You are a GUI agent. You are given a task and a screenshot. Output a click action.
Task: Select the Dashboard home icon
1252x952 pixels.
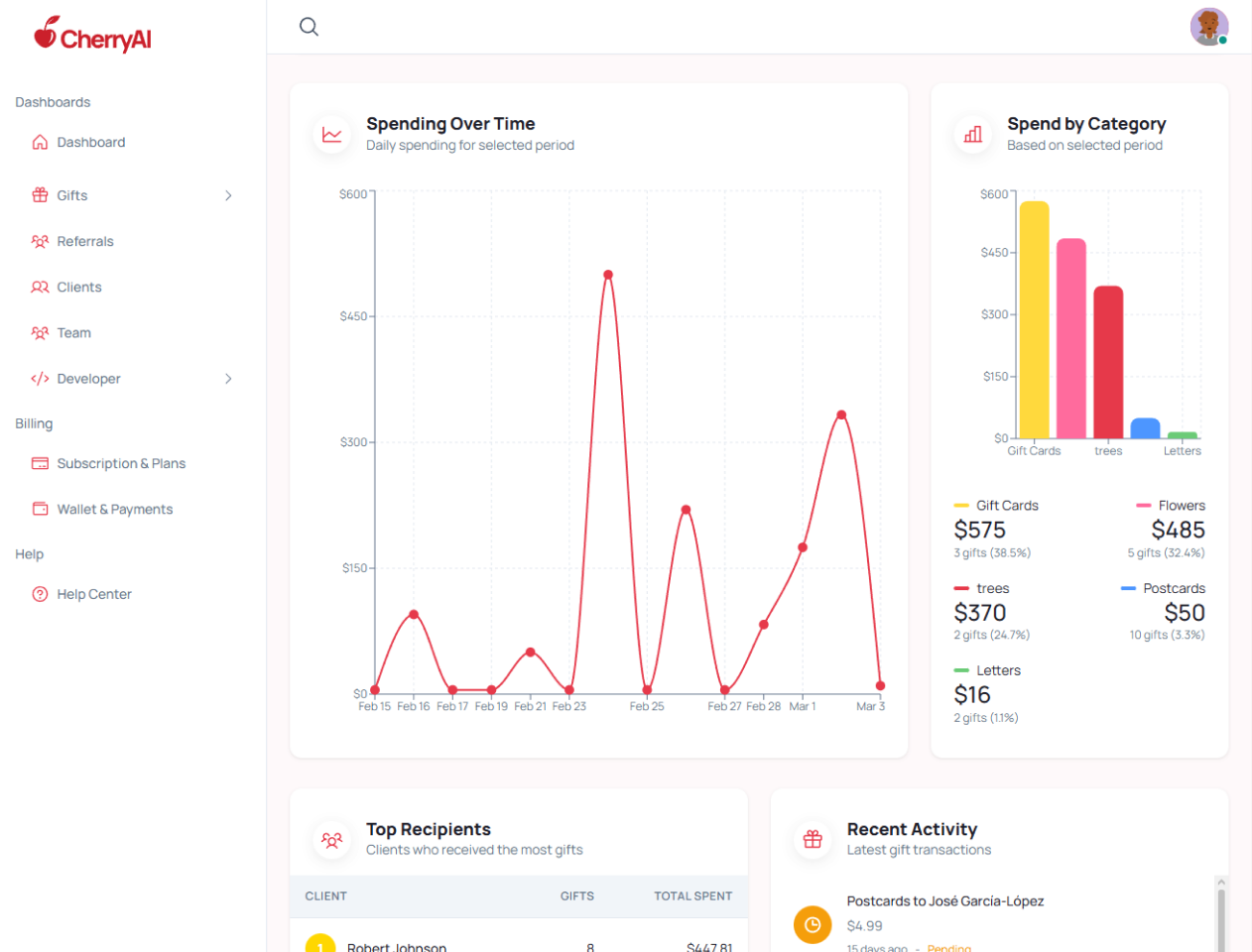tap(40, 142)
